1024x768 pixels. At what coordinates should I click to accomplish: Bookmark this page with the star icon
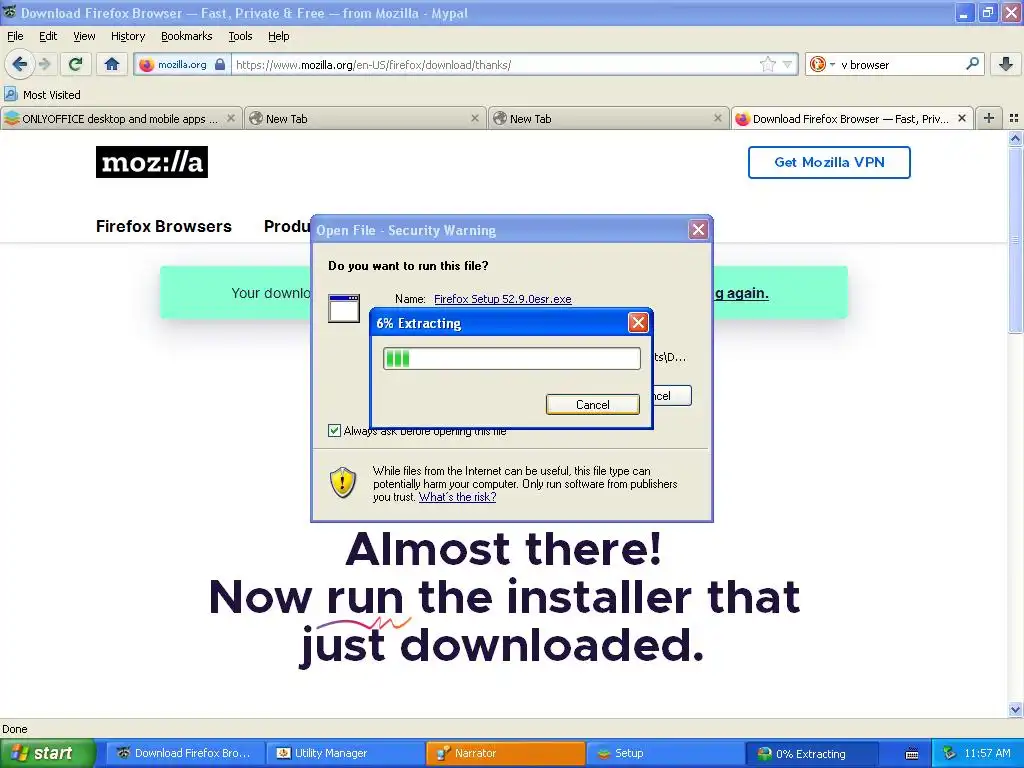tap(767, 64)
